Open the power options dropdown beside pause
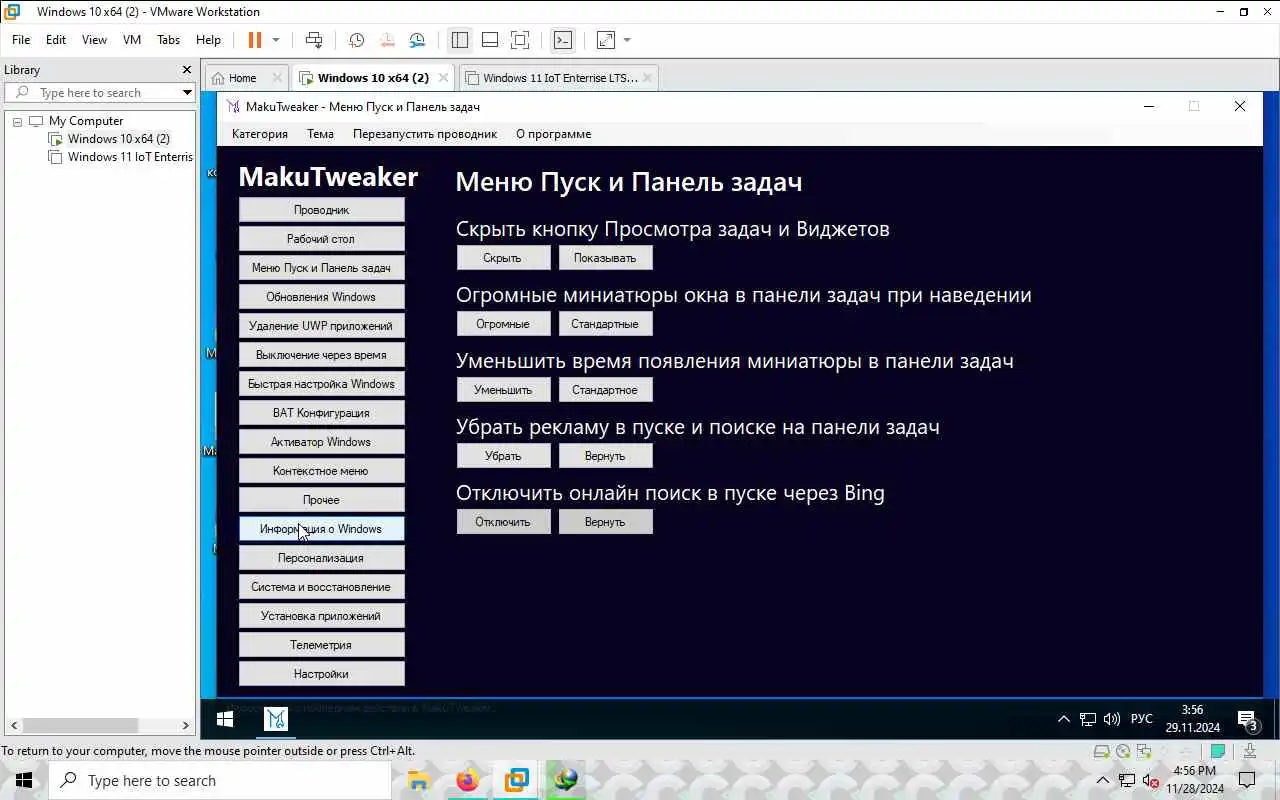Screen dimensions: 1280x800 coord(276,40)
